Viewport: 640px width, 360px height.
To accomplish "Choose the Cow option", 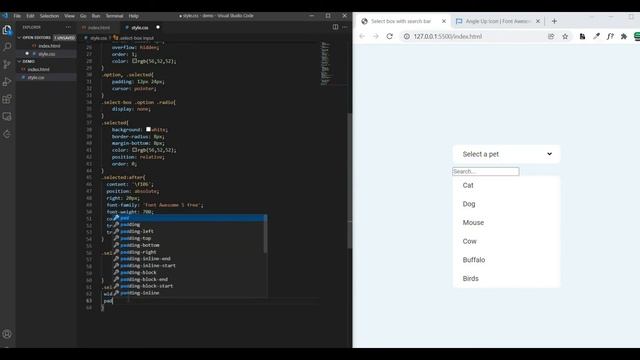I will [506, 241].
